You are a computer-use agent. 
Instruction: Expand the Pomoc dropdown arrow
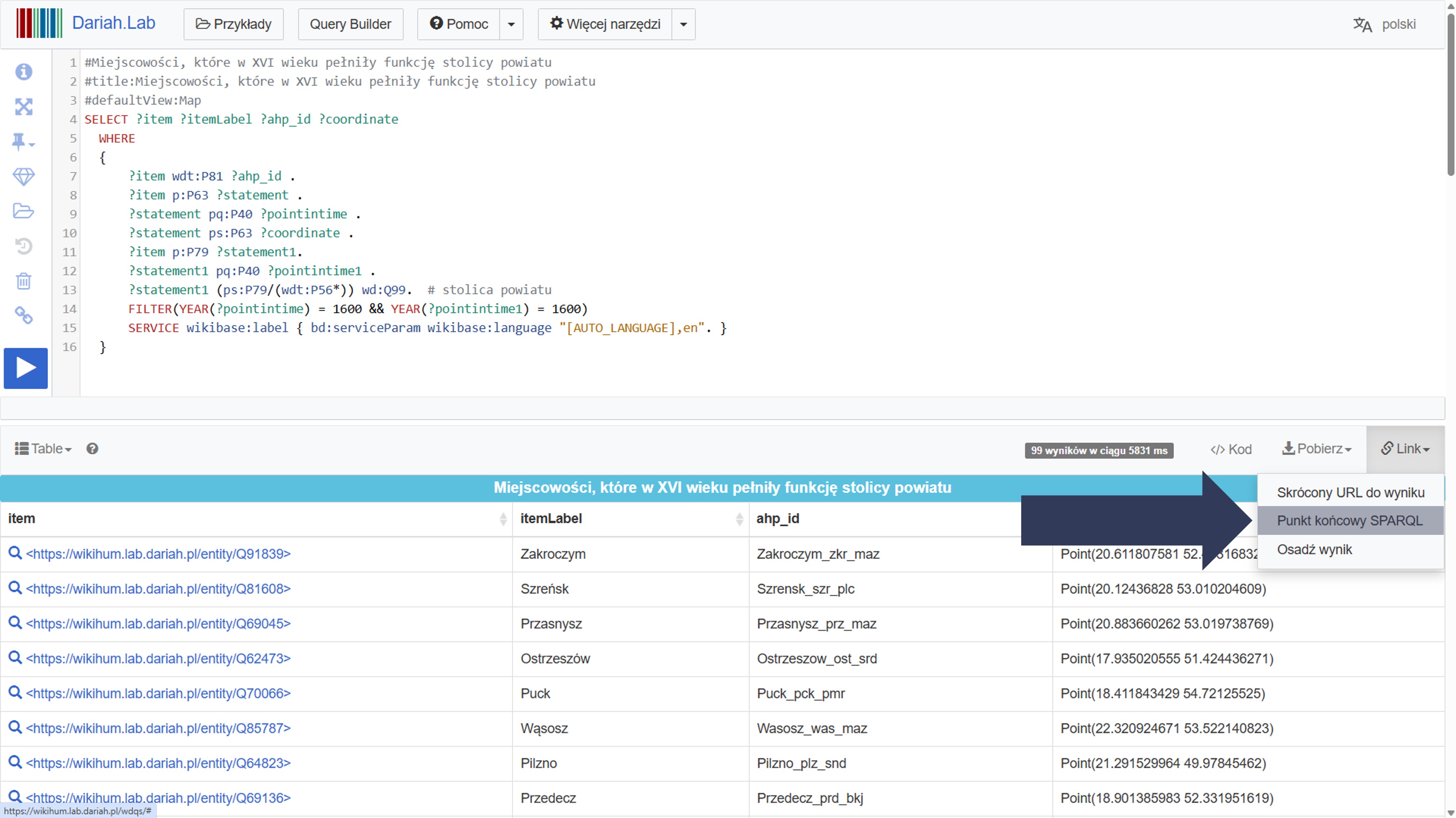511,24
